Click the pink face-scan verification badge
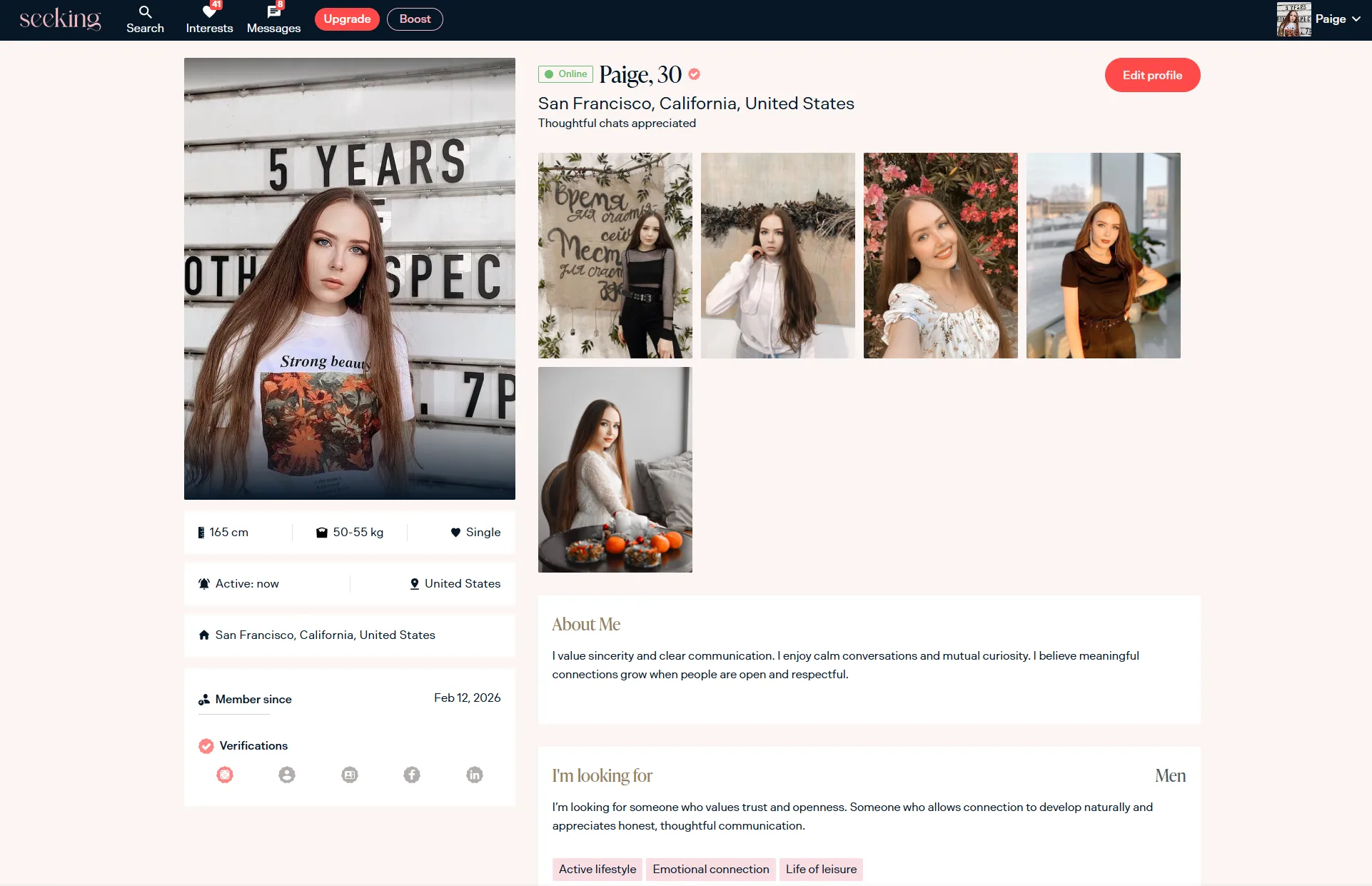Screen dimensions: 1372x886 point(225,775)
